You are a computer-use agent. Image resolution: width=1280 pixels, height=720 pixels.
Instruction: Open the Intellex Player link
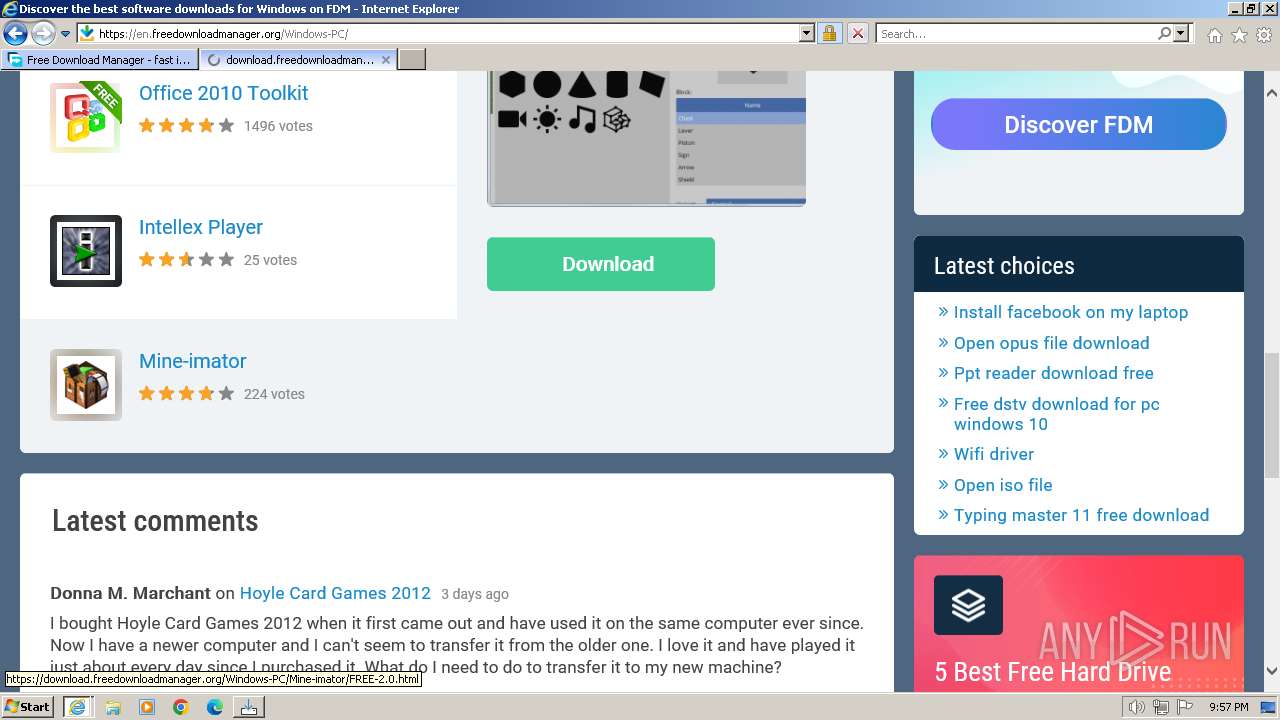click(200, 227)
